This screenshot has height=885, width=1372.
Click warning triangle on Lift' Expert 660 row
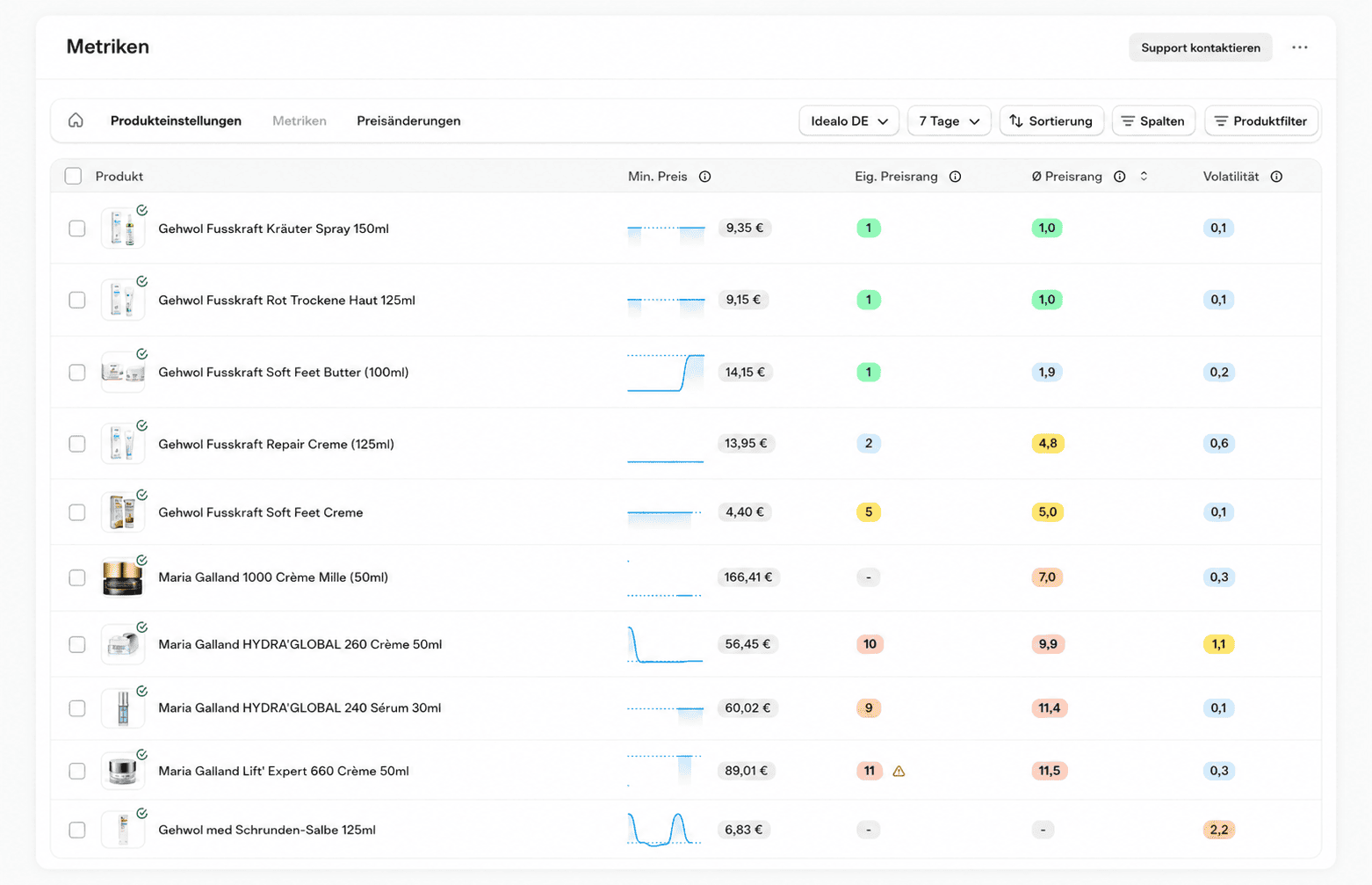tap(899, 772)
